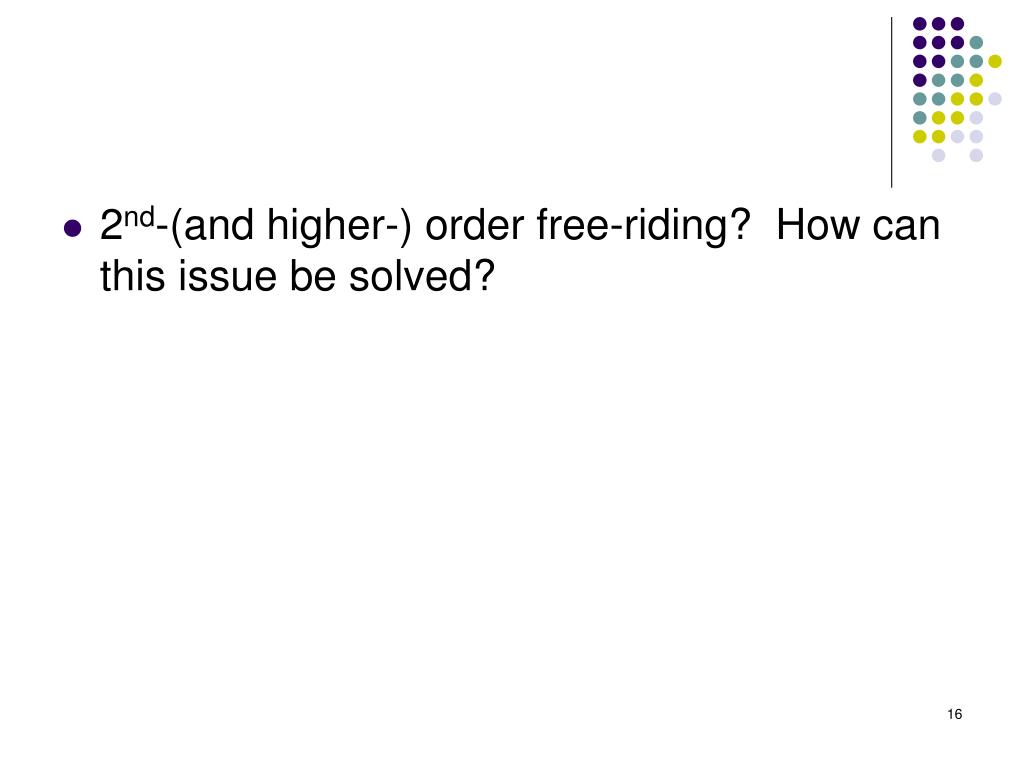The image size is (1024, 768).
Task: Click the word "this" starting the second line
Action: [133, 276]
